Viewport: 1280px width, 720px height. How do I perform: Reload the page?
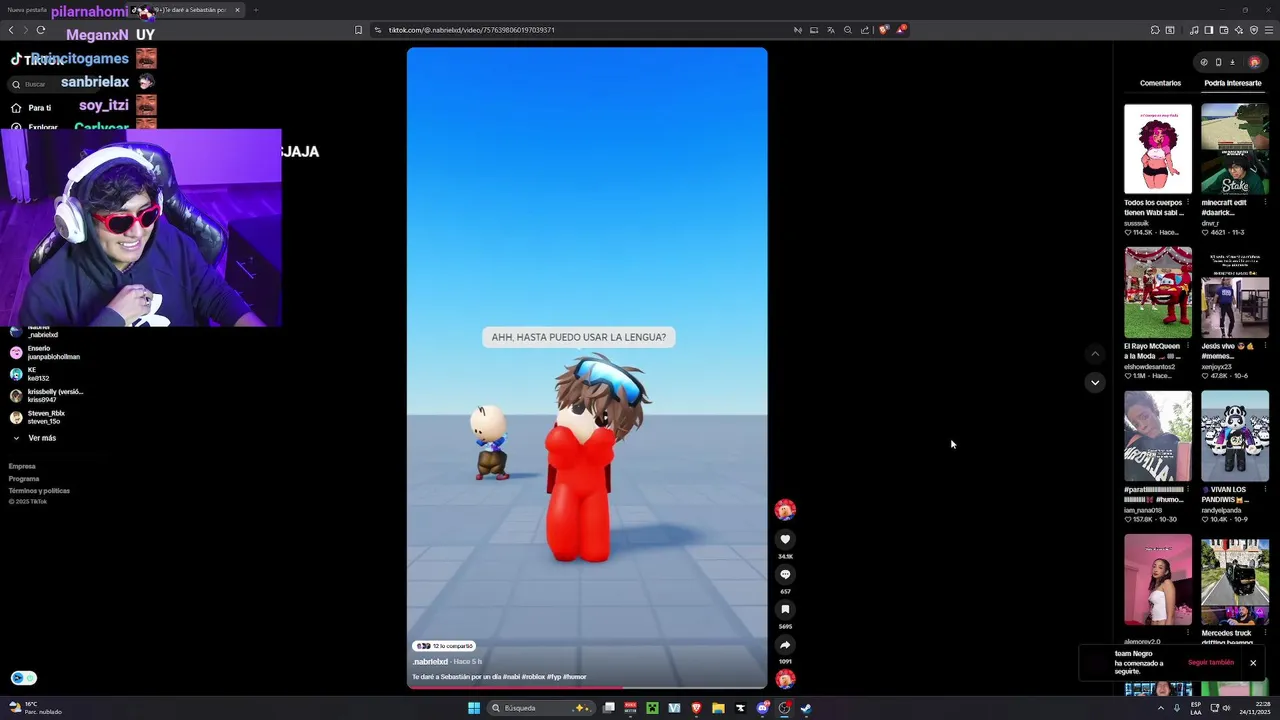(x=41, y=30)
